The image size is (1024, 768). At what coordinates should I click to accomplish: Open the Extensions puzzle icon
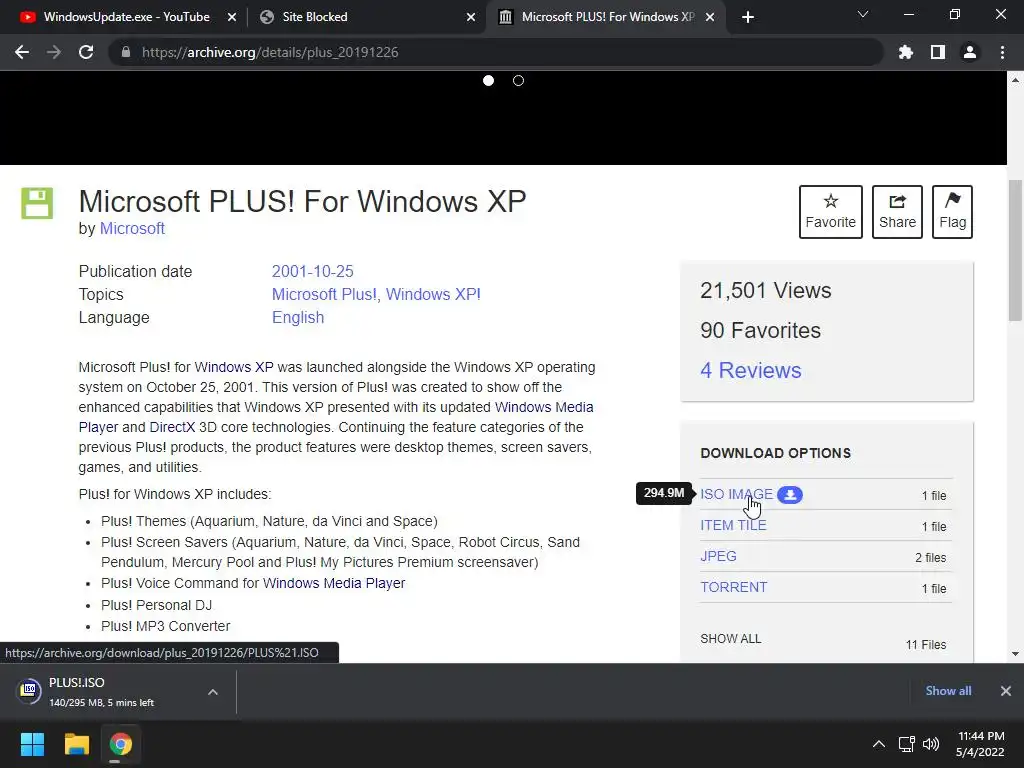coord(906,52)
